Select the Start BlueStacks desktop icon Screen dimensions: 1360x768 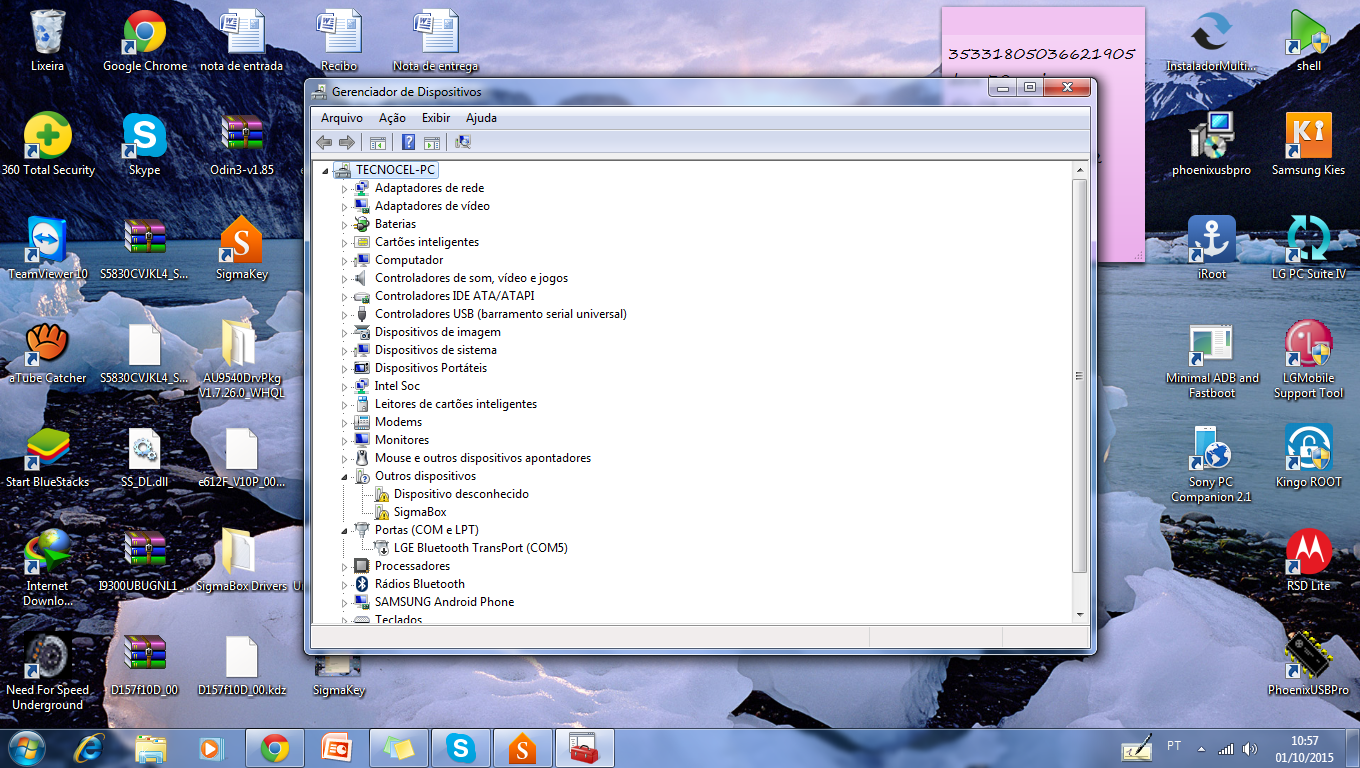47,457
